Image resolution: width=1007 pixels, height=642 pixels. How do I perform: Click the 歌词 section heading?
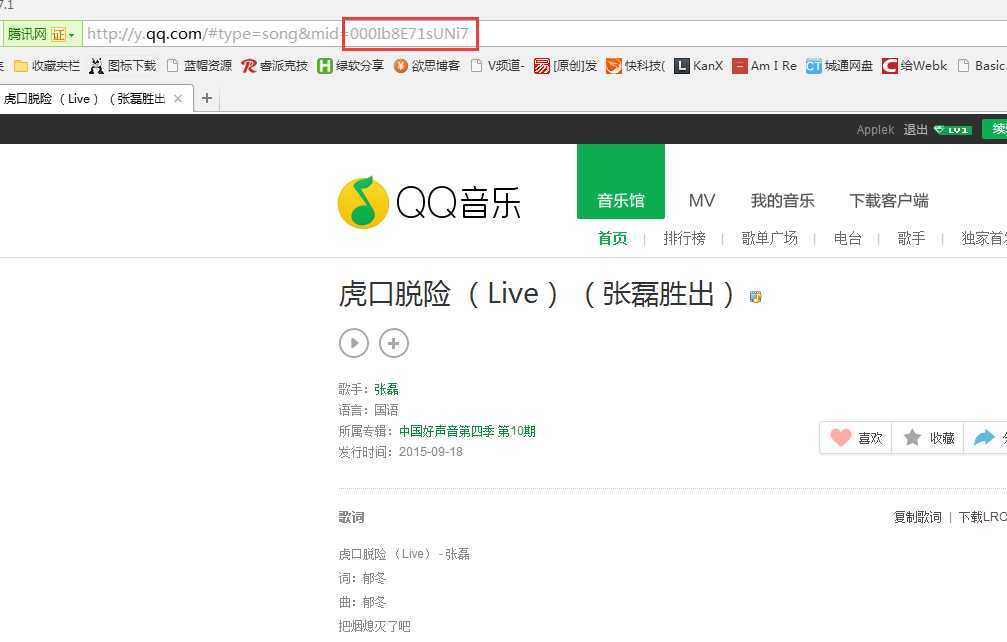tap(351, 517)
